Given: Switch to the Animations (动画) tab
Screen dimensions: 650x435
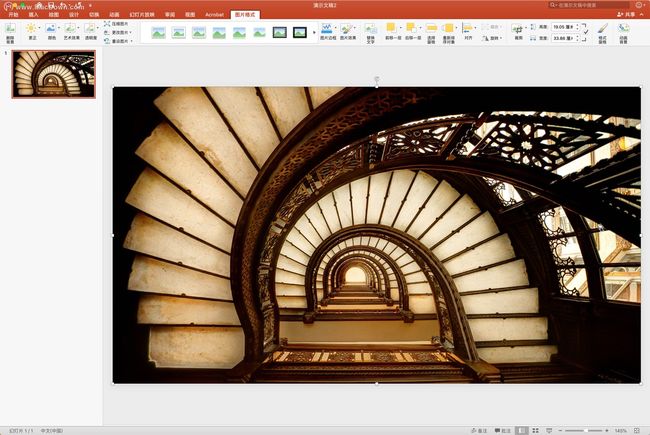Looking at the screenshot, I should (x=114, y=15).
